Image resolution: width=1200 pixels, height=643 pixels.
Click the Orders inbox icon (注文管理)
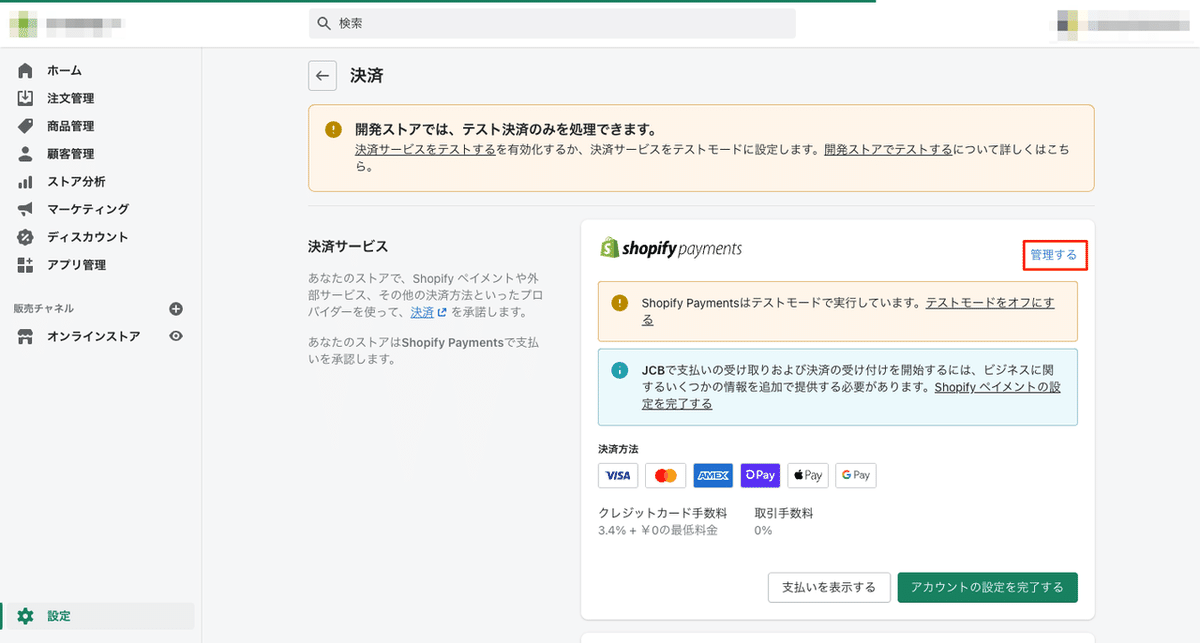click(x=25, y=98)
